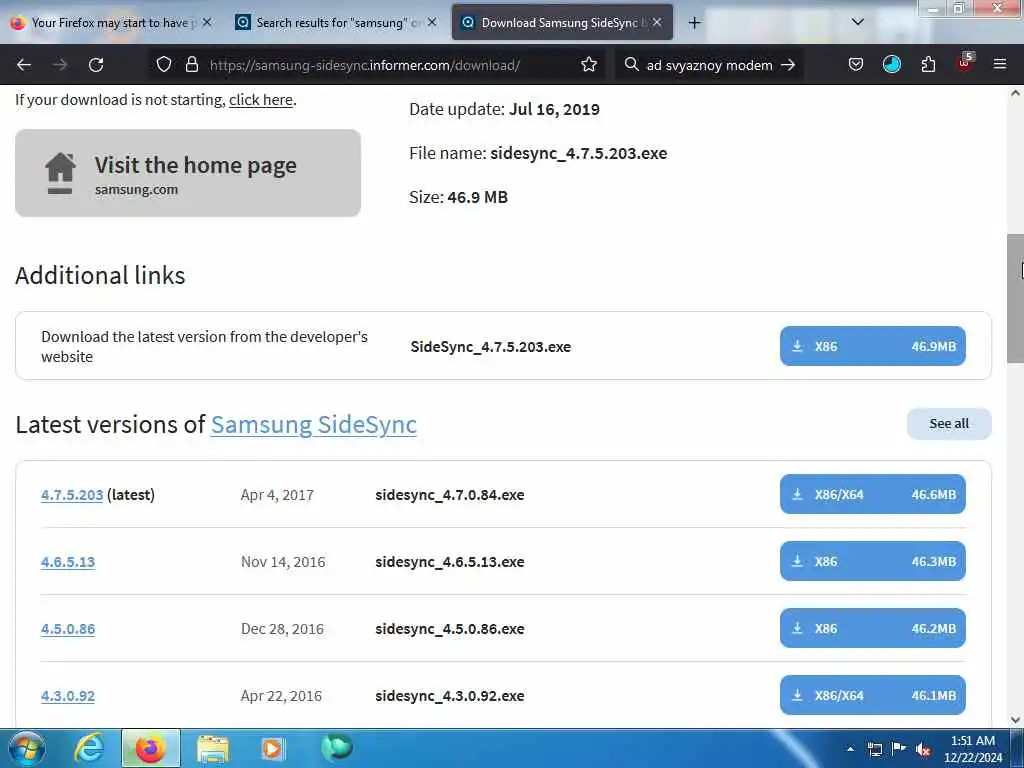
Task: Click the Dec 28, 2016 date
Action: pos(282,629)
